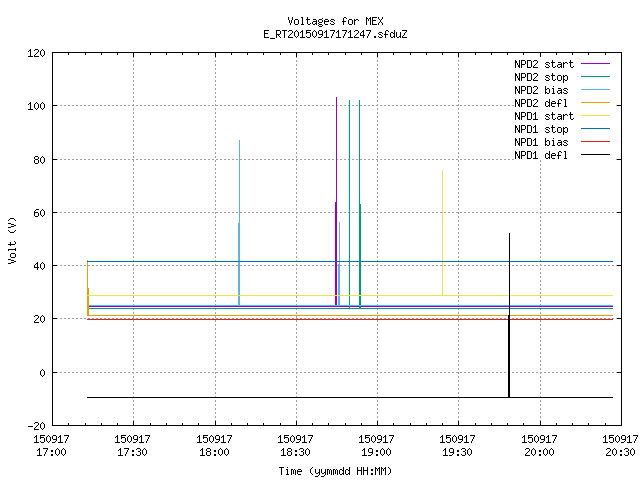Click the x-axis tick label 18:30
This screenshot has width=640, height=480.
(295, 452)
